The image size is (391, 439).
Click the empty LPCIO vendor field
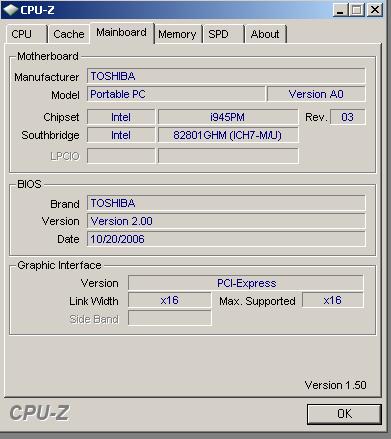click(x=121, y=156)
